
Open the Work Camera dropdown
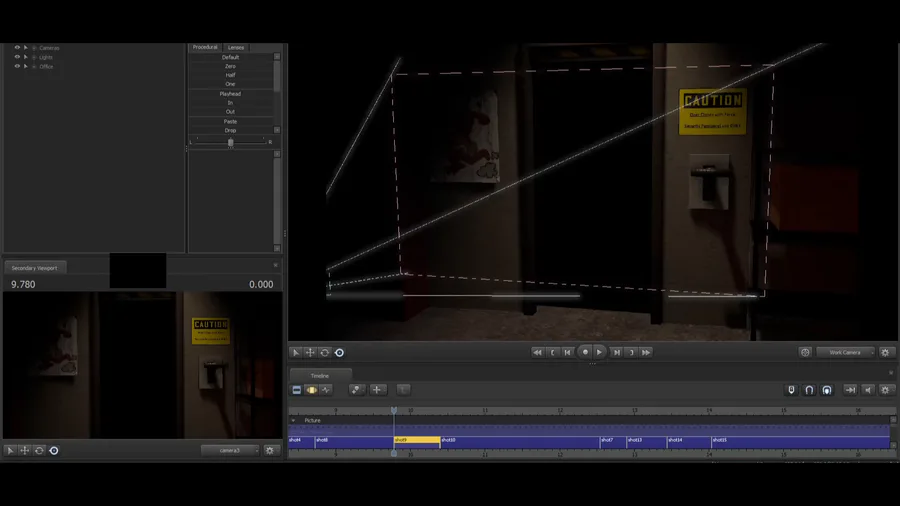click(x=845, y=352)
